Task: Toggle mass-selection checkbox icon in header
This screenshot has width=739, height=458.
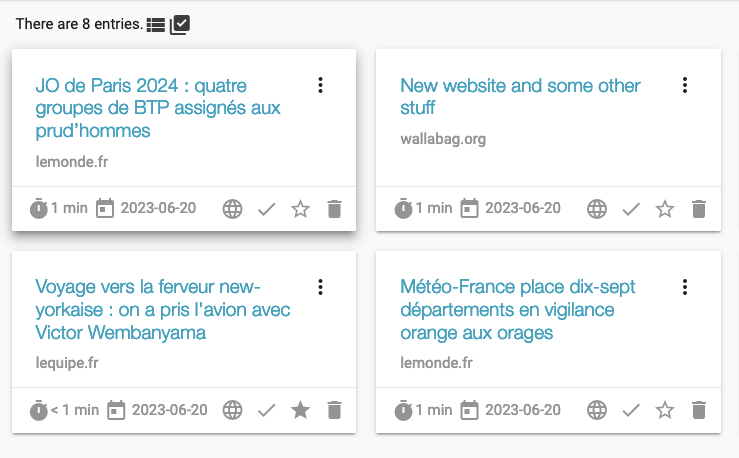Action: (180, 24)
